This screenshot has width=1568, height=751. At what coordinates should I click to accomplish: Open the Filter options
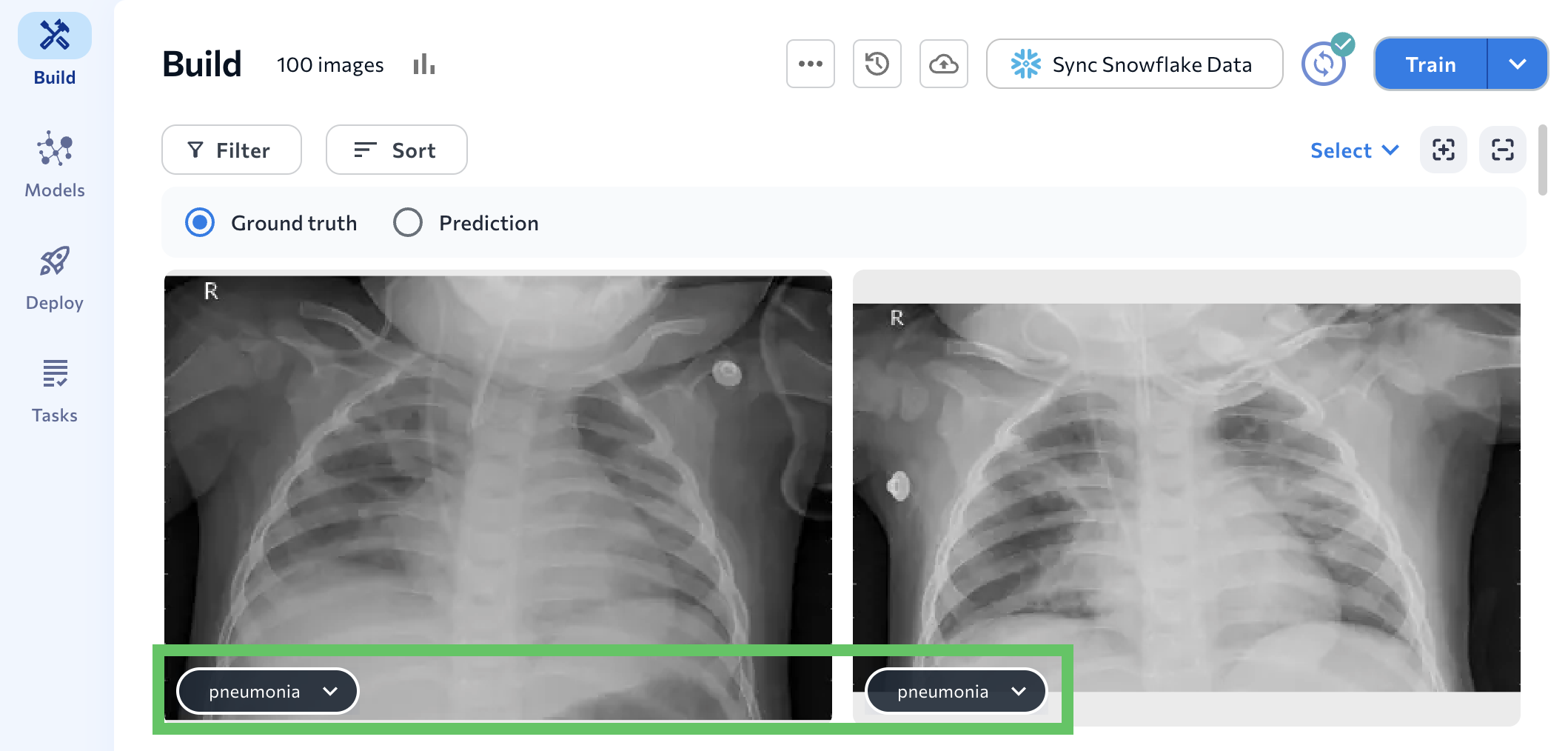[231, 150]
